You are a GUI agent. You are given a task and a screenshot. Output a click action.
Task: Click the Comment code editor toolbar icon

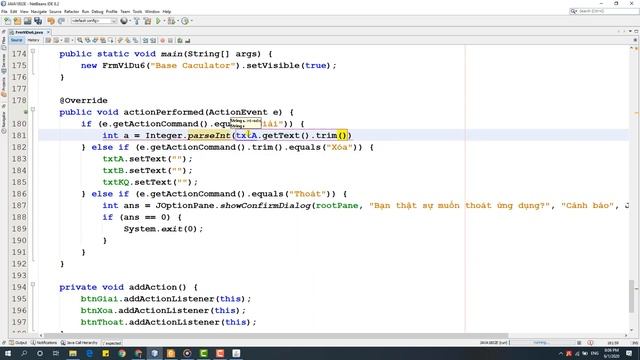pyautogui.click(x=180, y=40)
